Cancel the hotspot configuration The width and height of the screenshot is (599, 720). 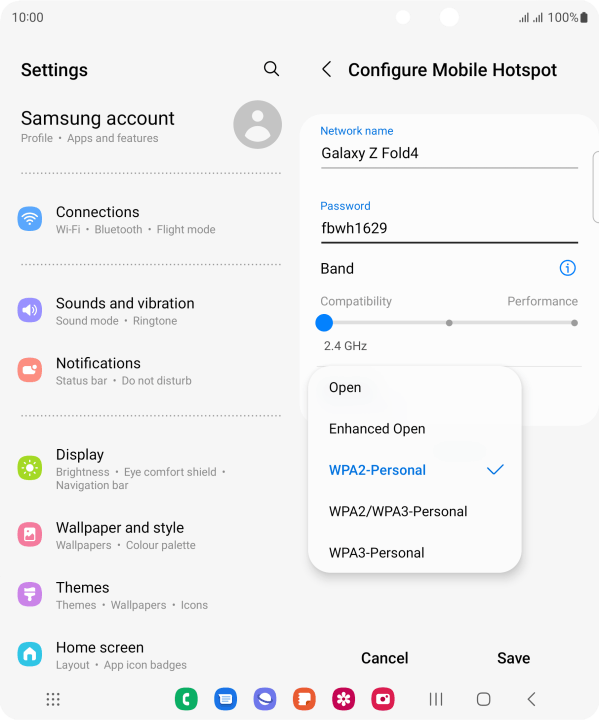pyautogui.click(x=384, y=658)
